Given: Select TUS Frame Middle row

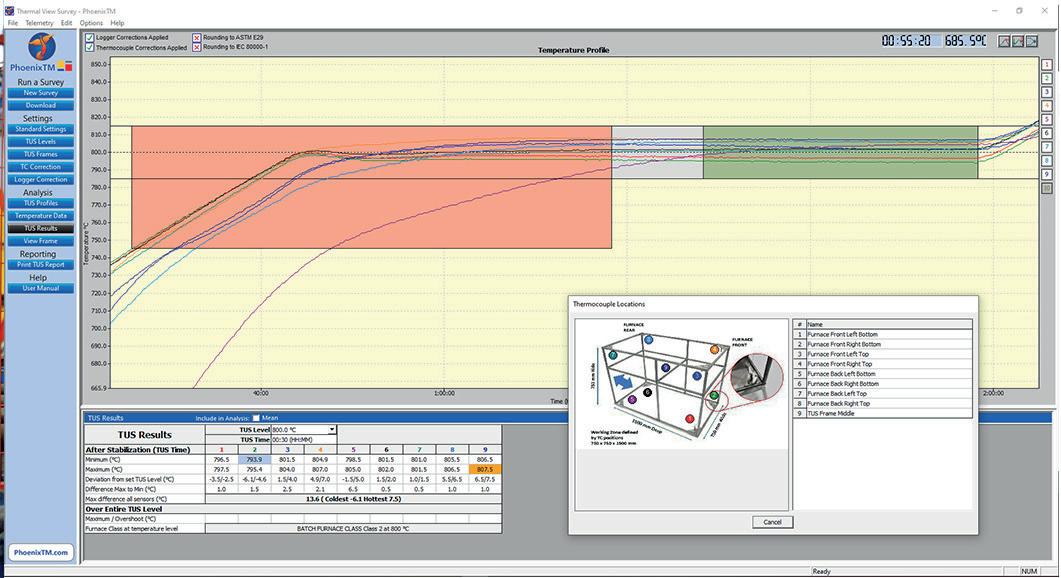Looking at the screenshot, I should pyautogui.click(x=882, y=413).
